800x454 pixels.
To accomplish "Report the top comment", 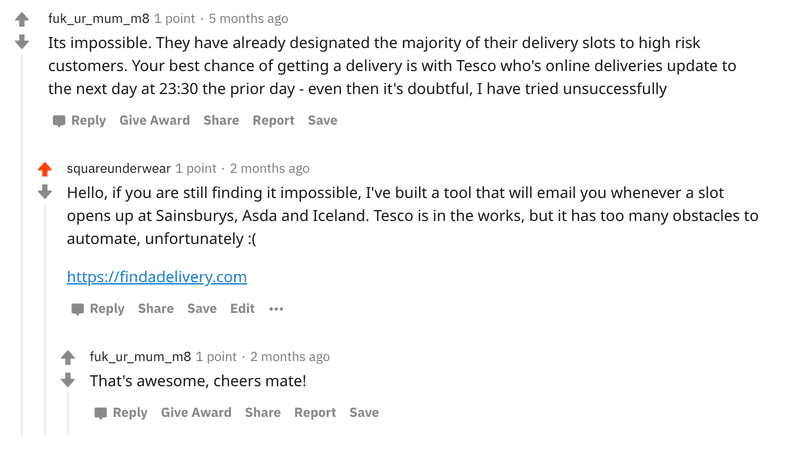I will coord(273,120).
